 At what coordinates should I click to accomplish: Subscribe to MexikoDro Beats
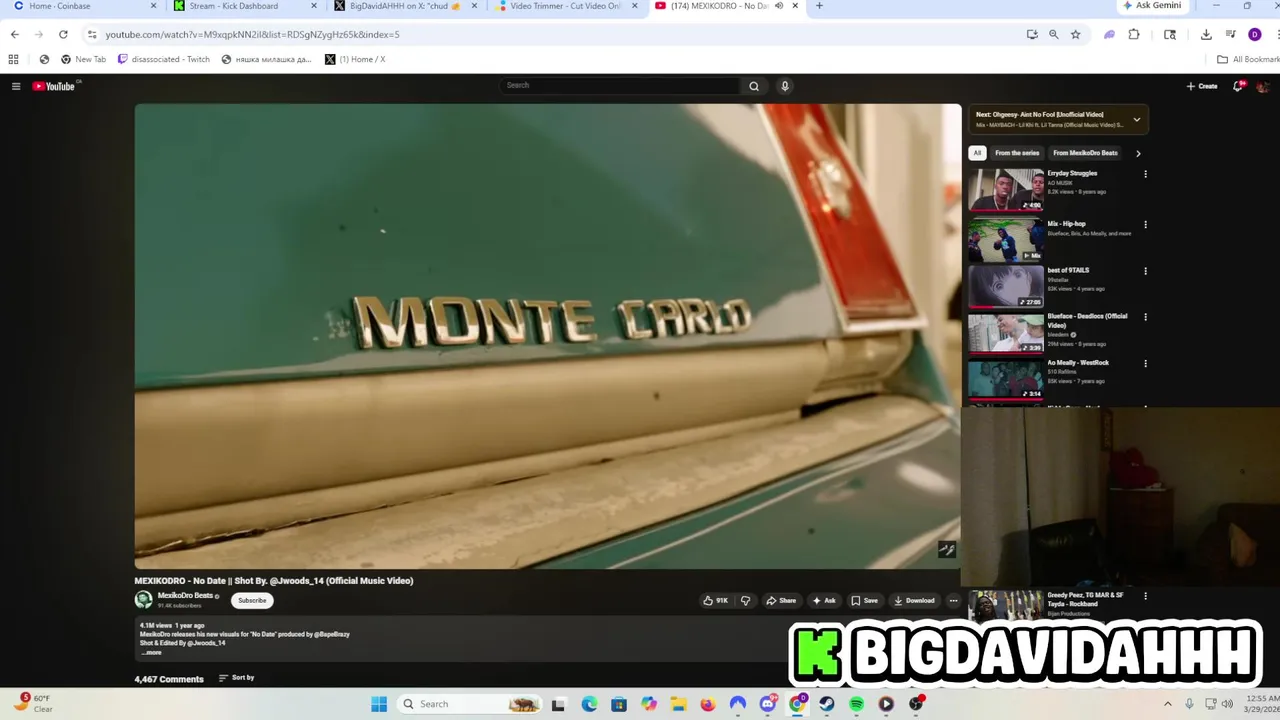[x=252, y=601]
